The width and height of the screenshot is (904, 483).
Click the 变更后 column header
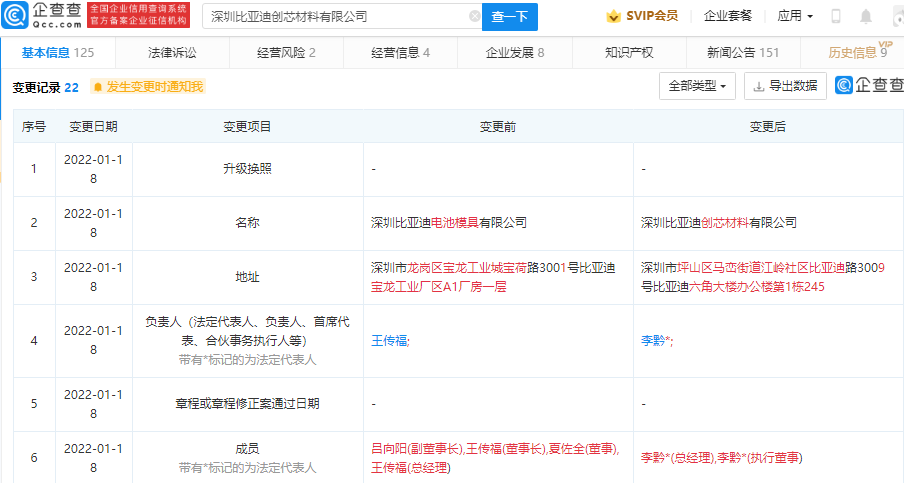pyautogui.click(x=768, y=127)
